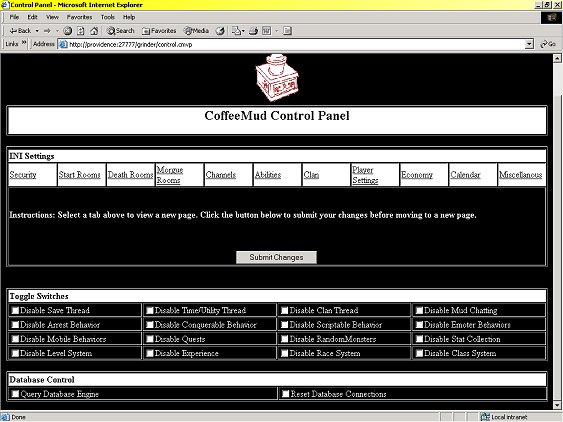
Task: Check Disable Emoter Behaviors
Action: click(x=419, y=325)
